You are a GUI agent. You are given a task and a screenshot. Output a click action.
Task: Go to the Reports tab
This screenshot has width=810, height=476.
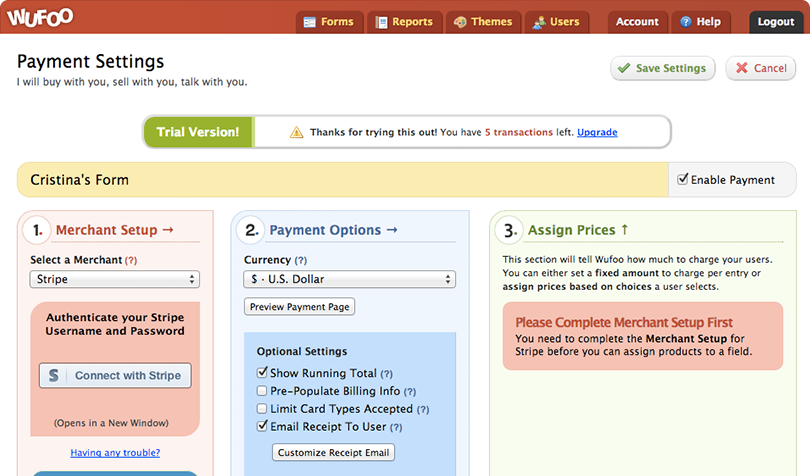(404, 22)
